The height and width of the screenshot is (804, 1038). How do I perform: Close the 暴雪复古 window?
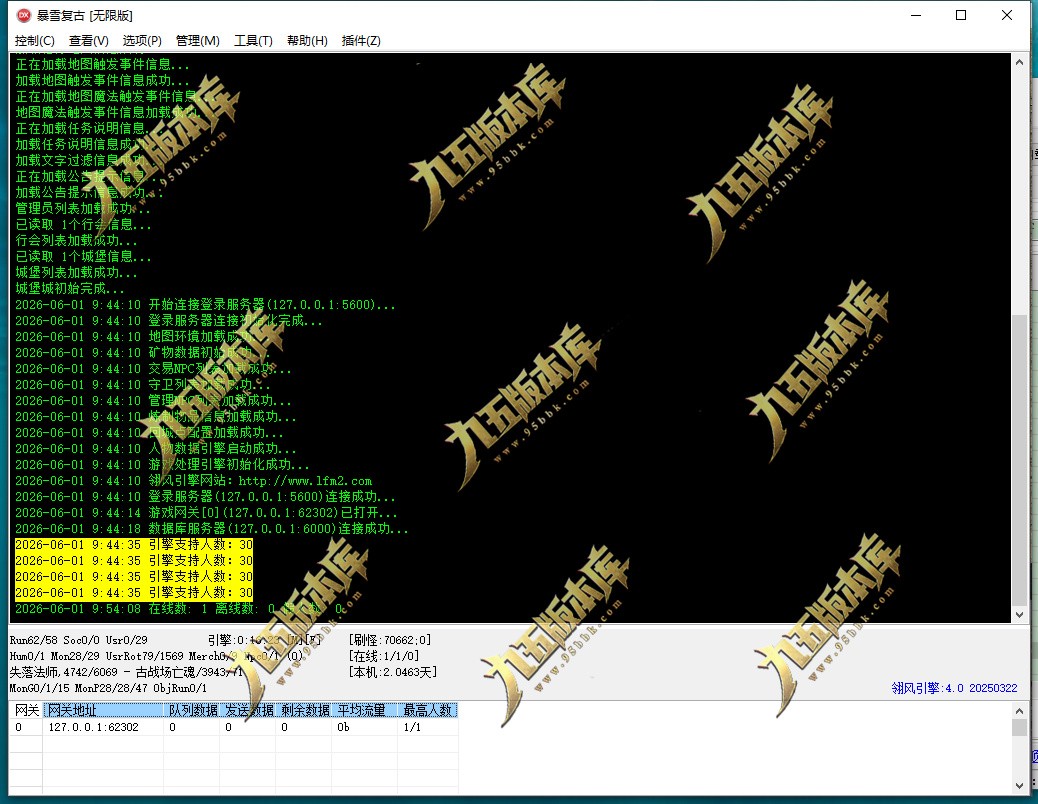click(1007, 15)
